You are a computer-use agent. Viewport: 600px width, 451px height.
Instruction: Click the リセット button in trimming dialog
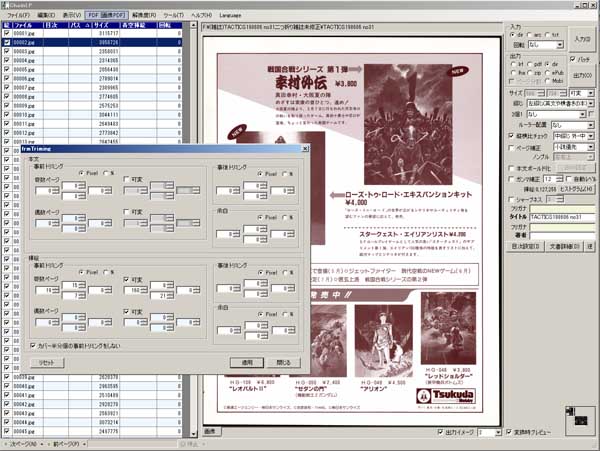[x=47, y=362]
